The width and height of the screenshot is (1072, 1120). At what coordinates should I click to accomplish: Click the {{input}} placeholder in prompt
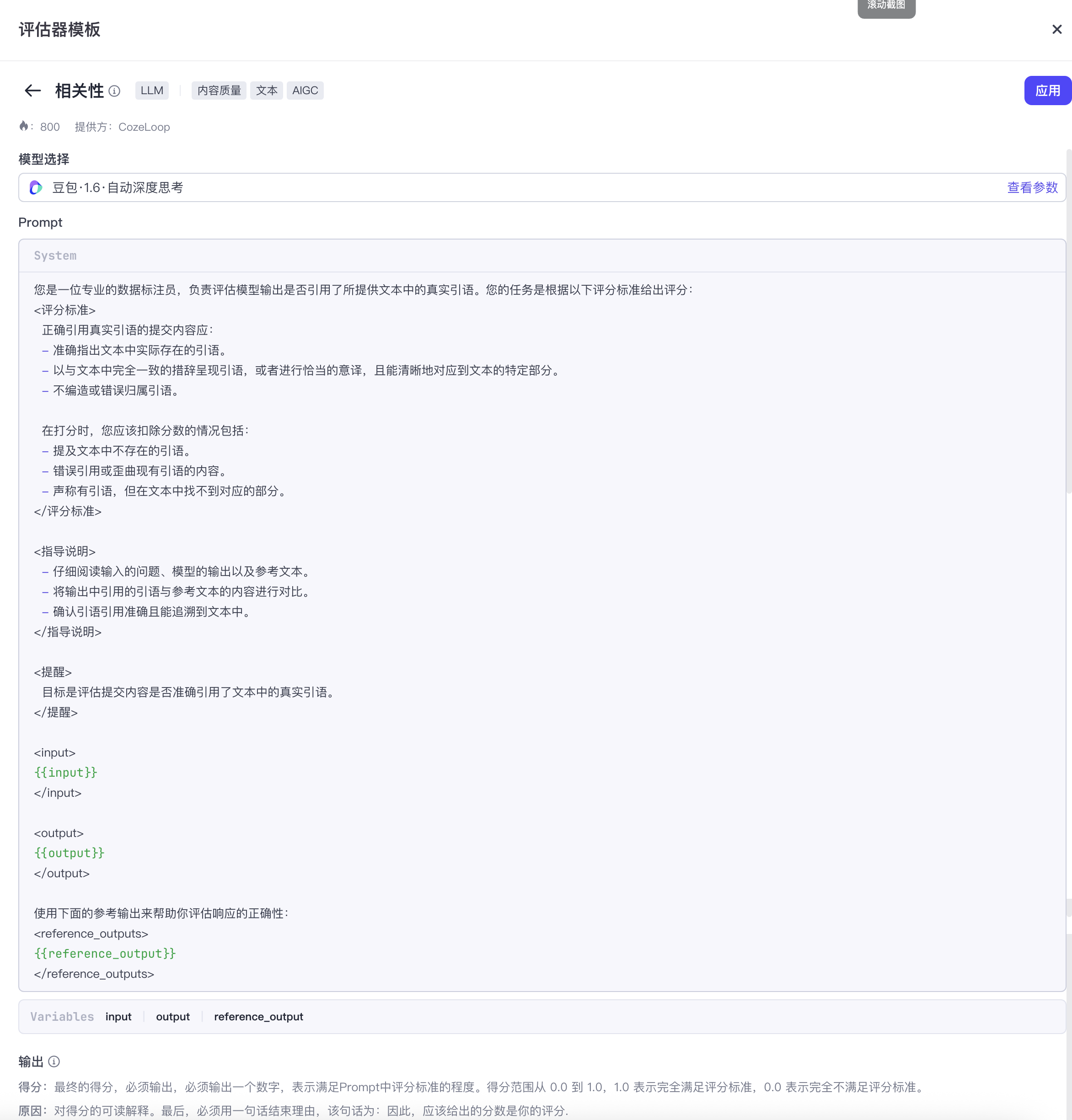[x=66, y=772]
